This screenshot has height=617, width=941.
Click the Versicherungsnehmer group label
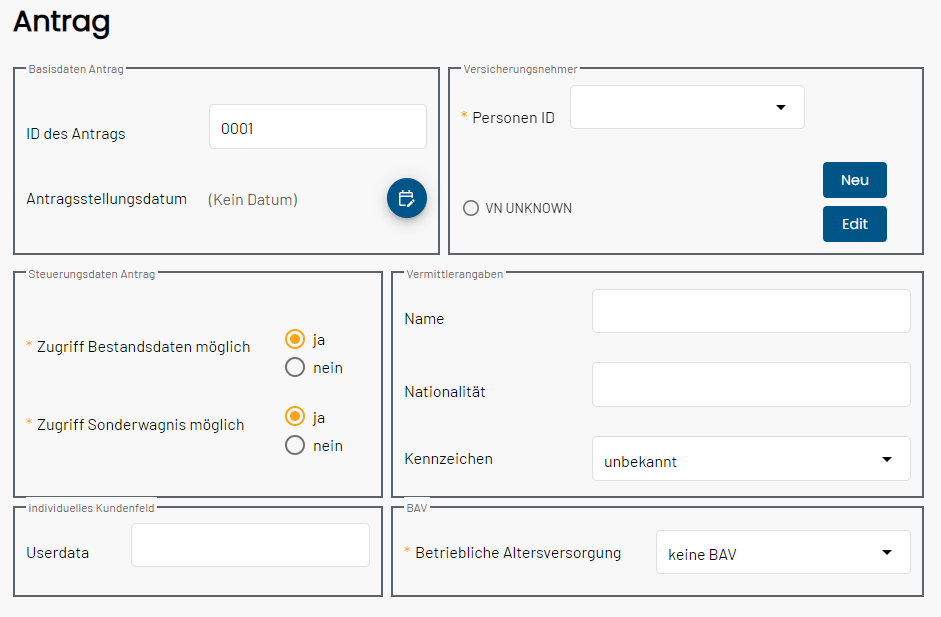click(x=520, y=69)
